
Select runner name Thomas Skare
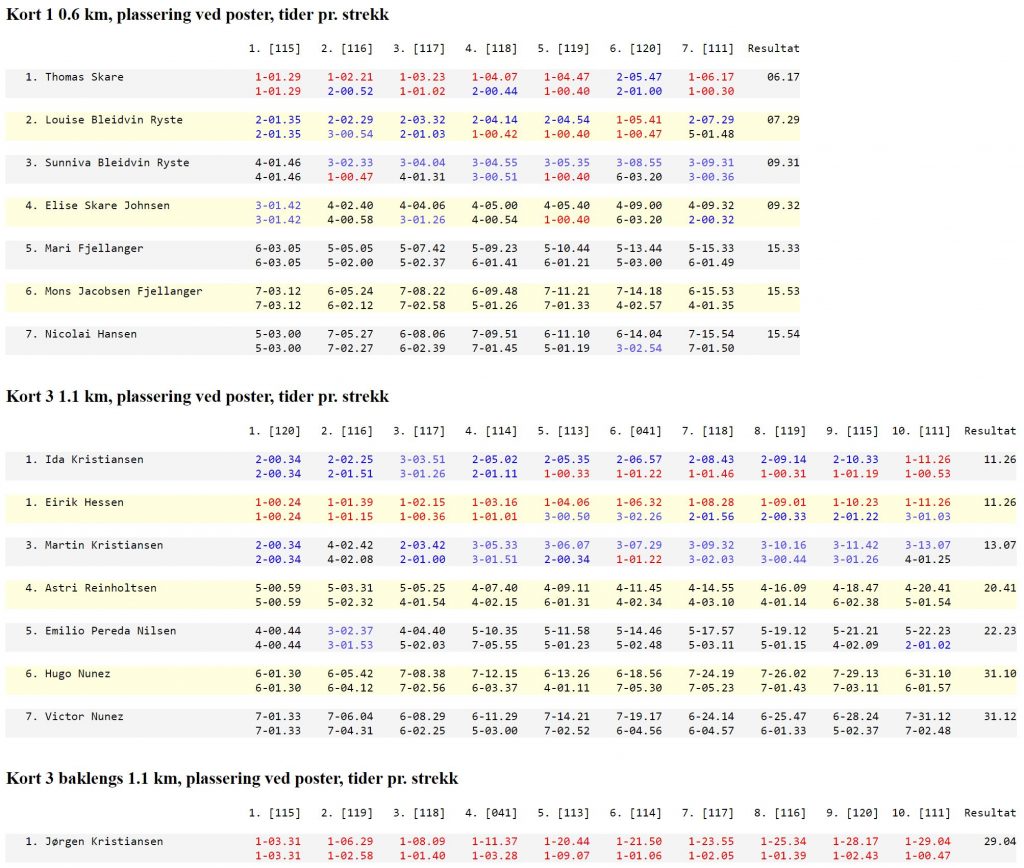pyautogui.click(x=84, y=77)
